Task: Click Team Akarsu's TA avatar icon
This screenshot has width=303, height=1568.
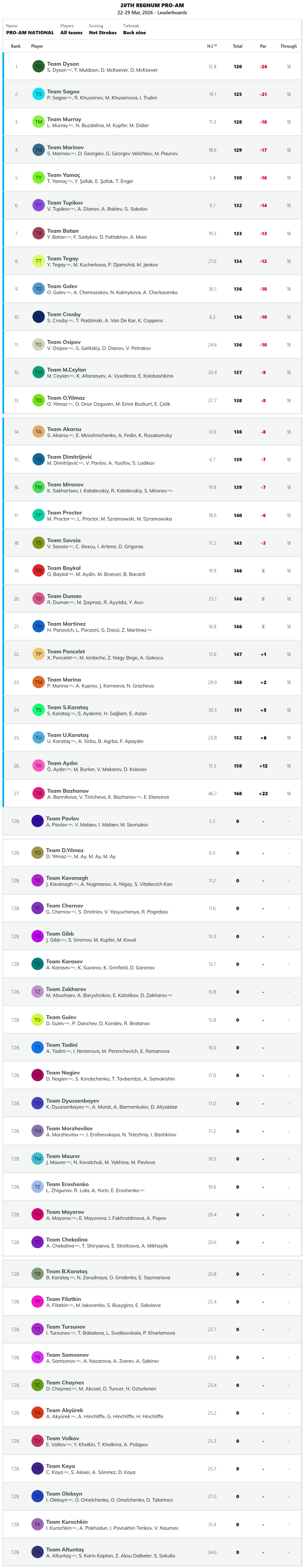Action: point(38,432)
